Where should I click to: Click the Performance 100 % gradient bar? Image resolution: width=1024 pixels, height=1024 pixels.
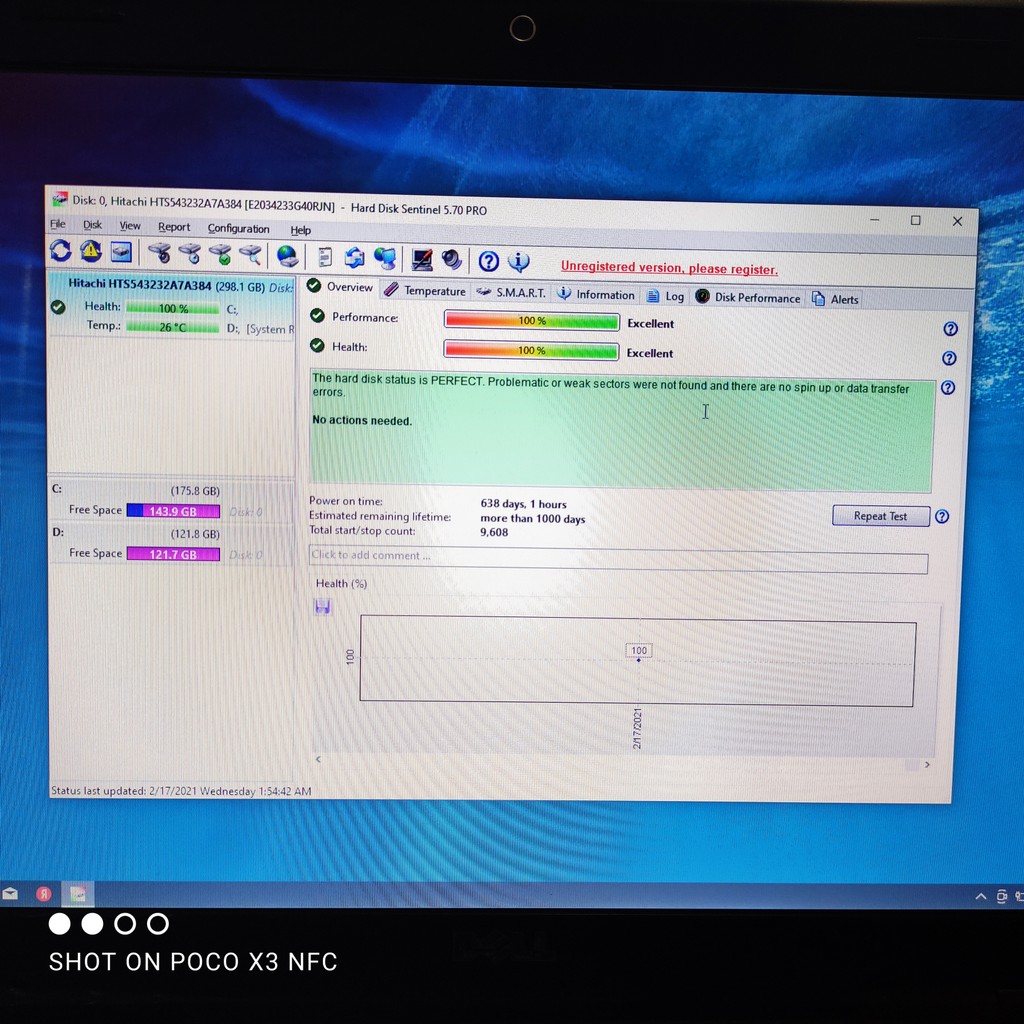coord(532,321)
